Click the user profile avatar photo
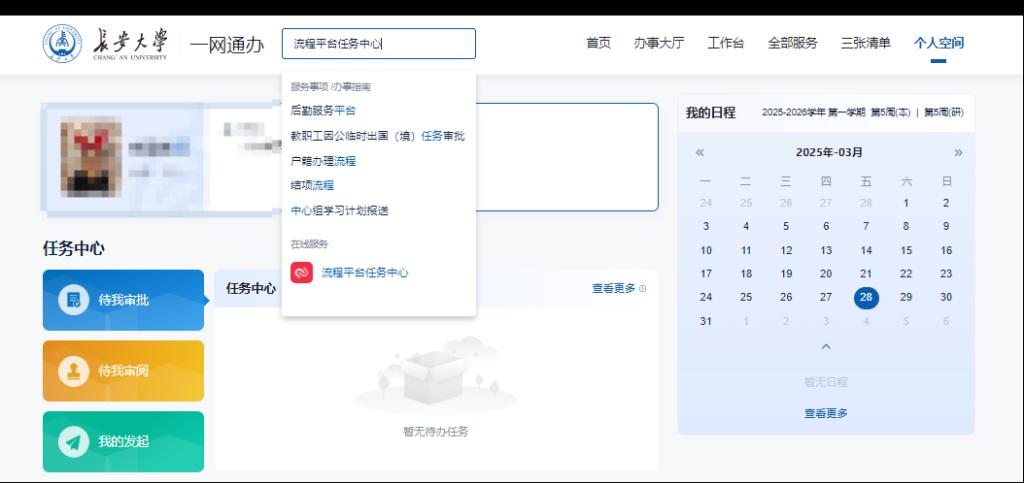This screenshot has height=483, width=1024. pos(91,157)
